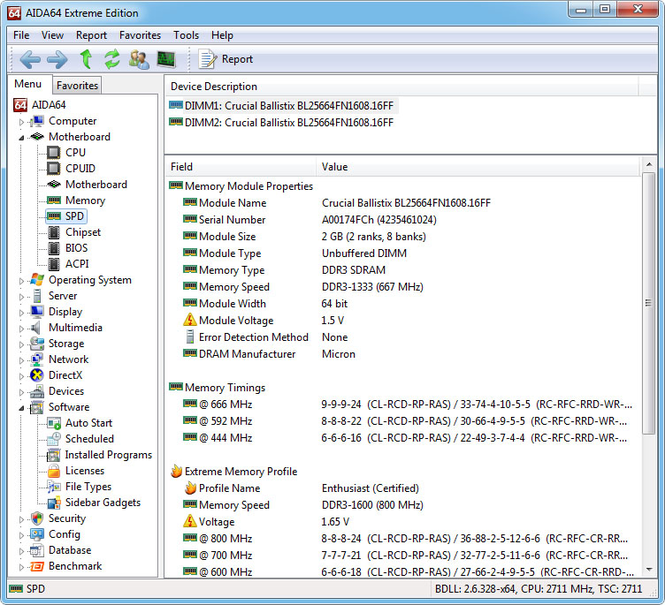
Task: Select DIMM2 Crucial Ballistix device
Action: (282, 123)
